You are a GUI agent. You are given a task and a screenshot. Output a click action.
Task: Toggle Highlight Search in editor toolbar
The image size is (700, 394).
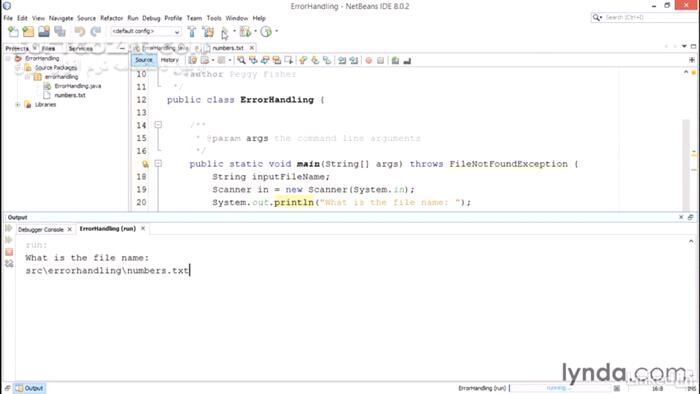click(x=277, y=60)
